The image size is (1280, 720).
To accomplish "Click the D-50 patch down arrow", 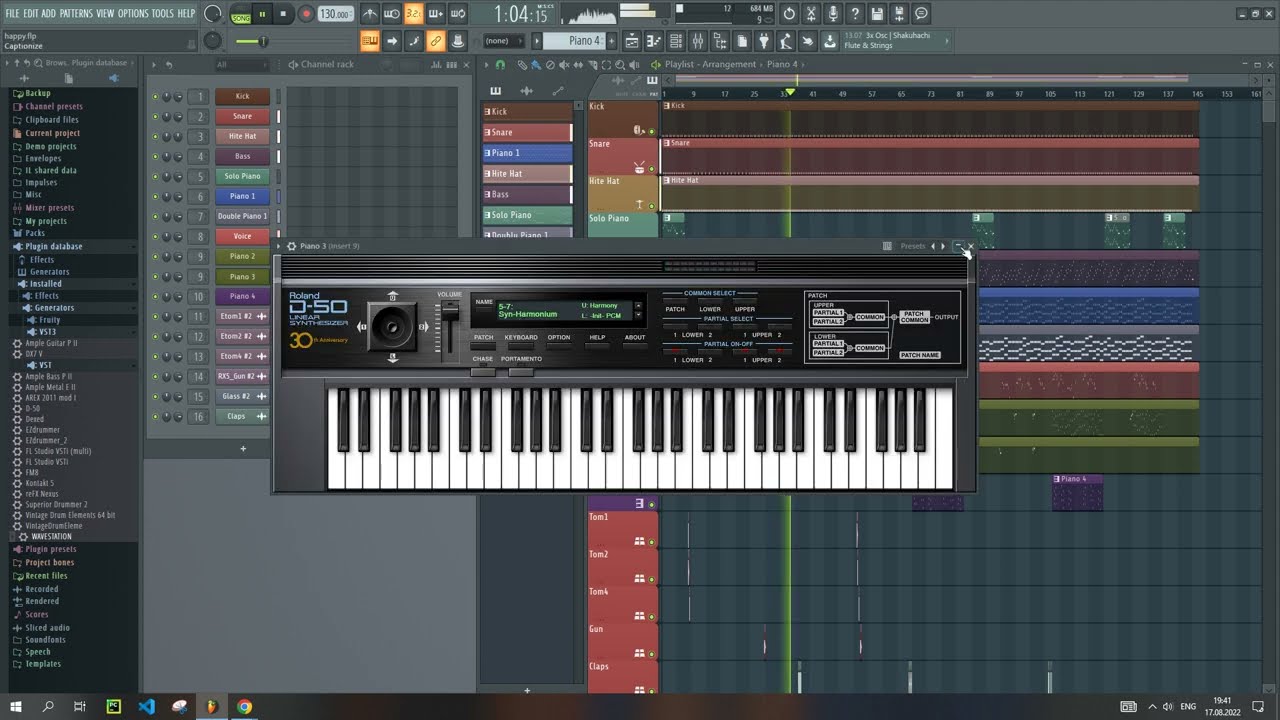I will 638,315.
